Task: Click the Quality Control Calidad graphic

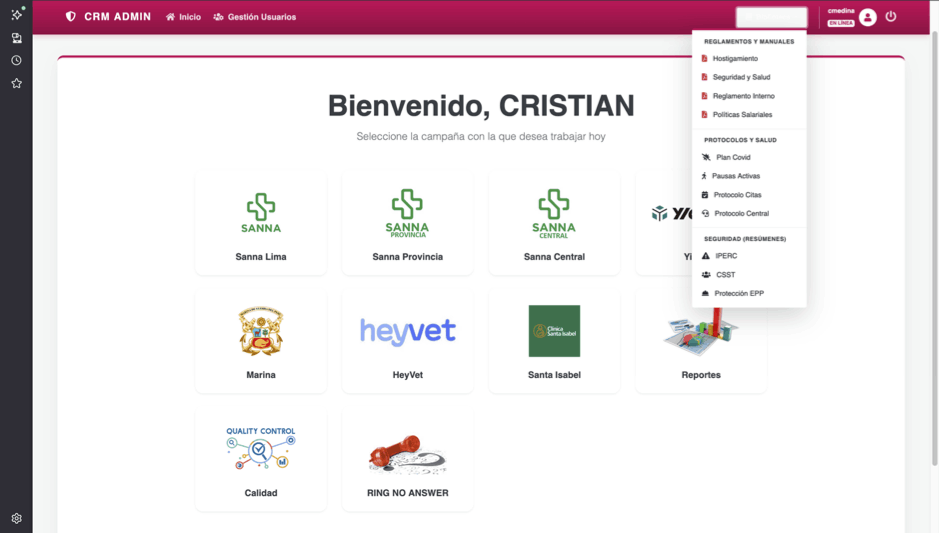Action: coord(261,449)
